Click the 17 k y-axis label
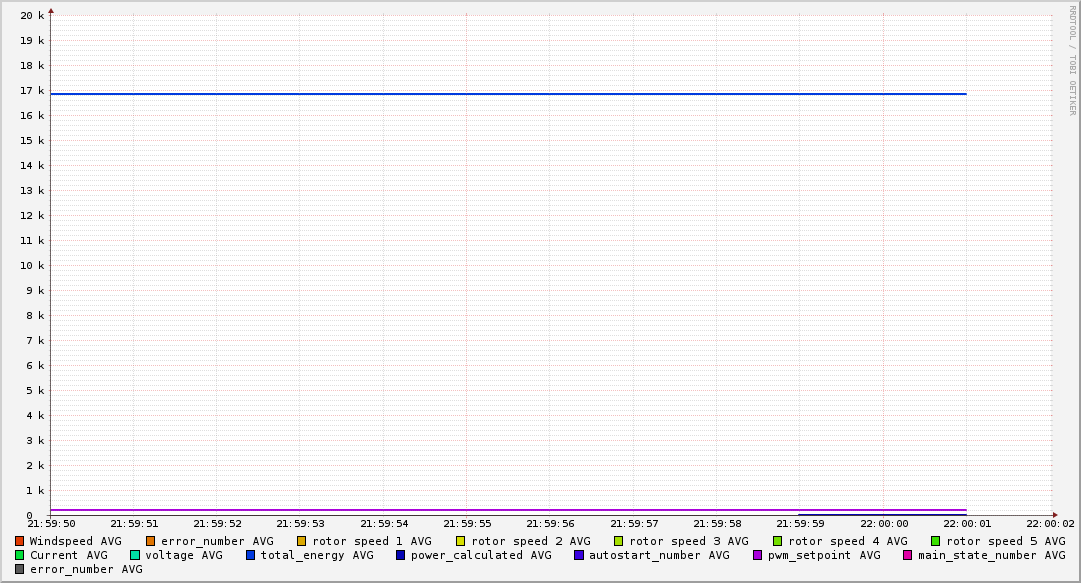The height and width of the screenshot is (583, 1081). coord(33,91)
